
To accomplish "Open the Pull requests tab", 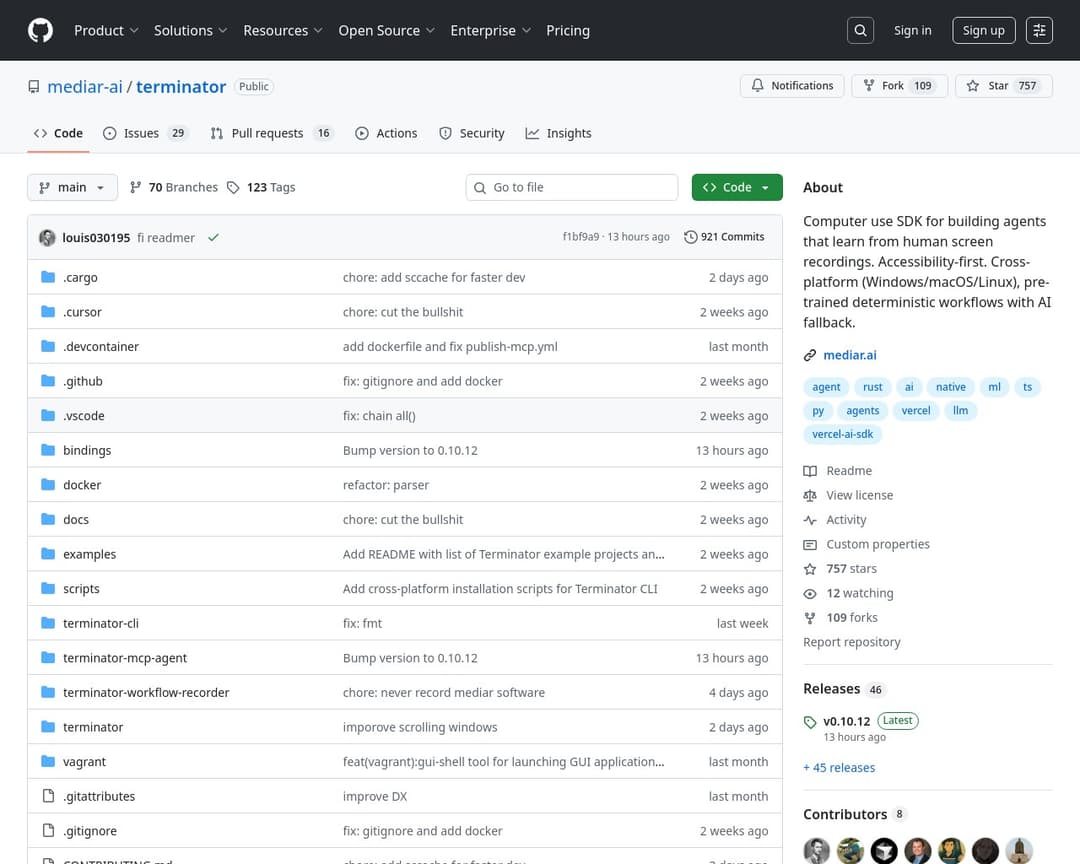I will click(x=266, y=133).
